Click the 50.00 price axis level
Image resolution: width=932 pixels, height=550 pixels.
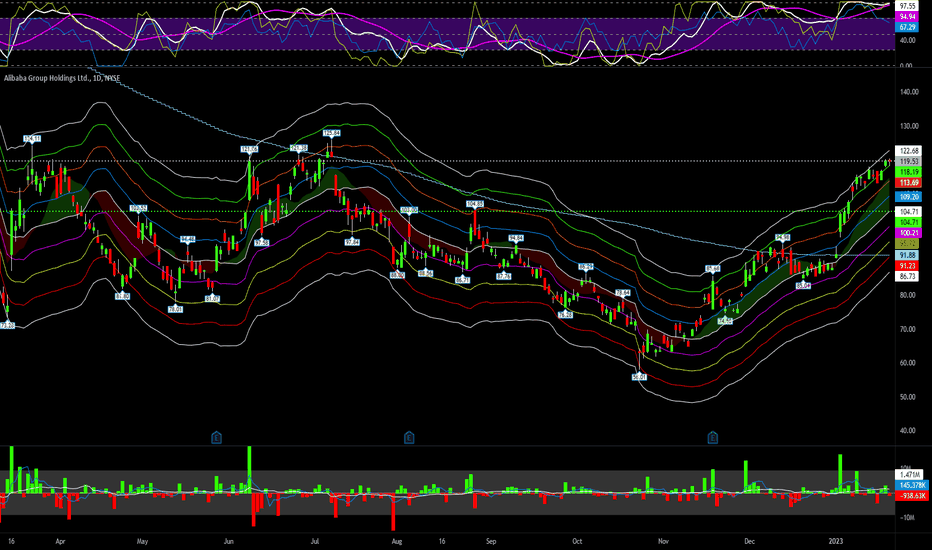pyautogui.click(x=909, y=397)
